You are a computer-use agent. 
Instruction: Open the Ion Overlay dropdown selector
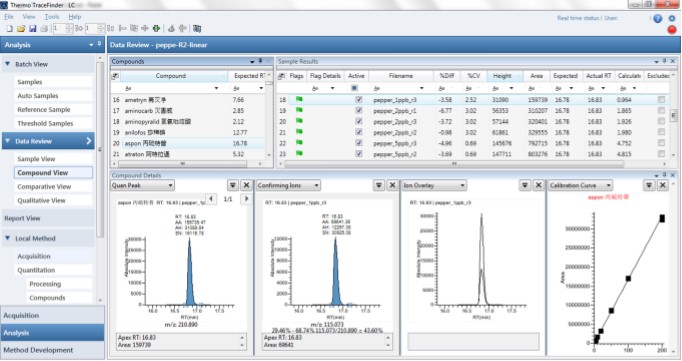click(434, 185)
